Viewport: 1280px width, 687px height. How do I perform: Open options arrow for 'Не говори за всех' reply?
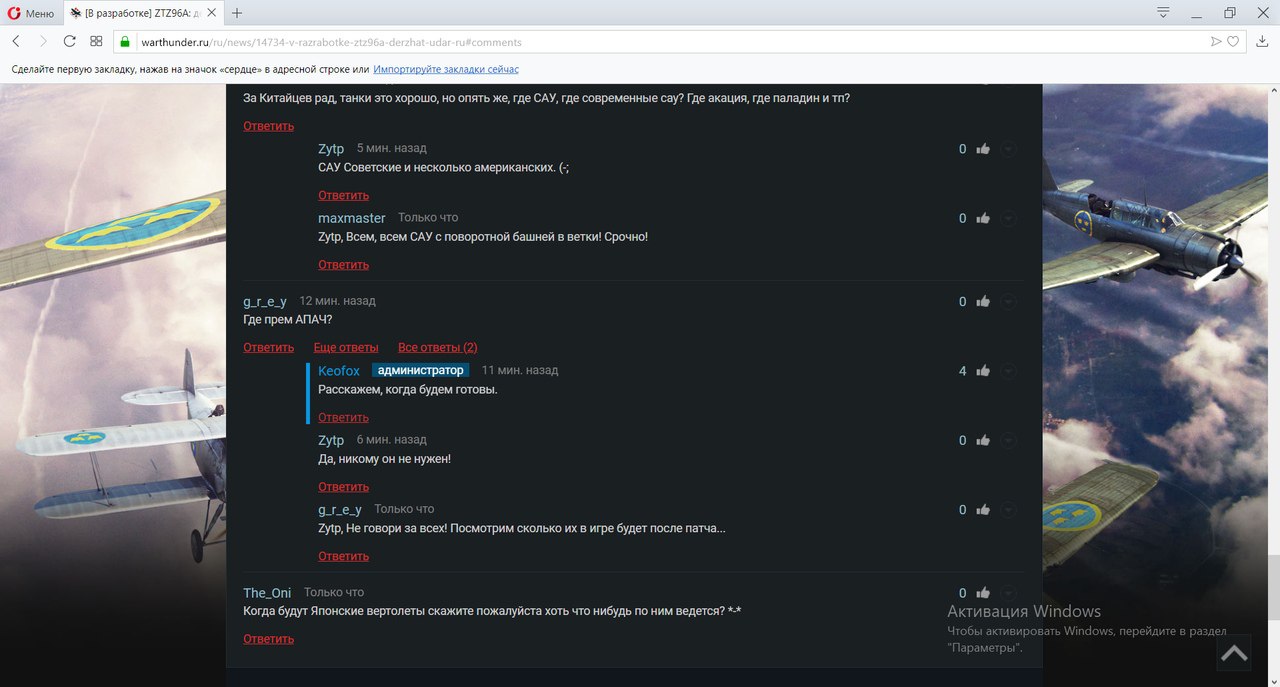[1008, 510]
